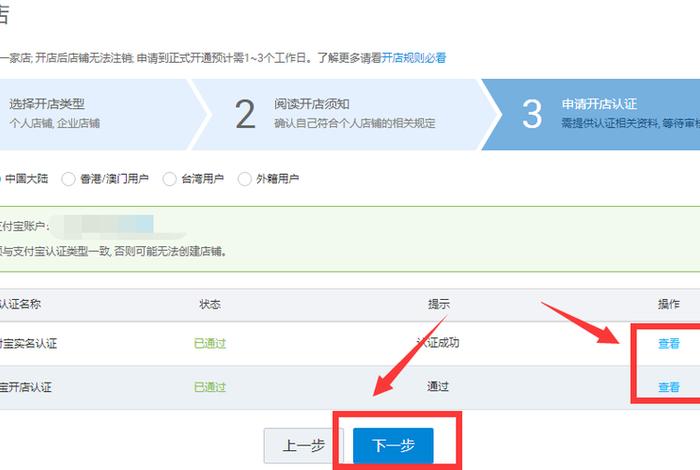Open 查看 for 淘宝开店认证 row
This screenshot has width=700, height=470.
(668, 387)
